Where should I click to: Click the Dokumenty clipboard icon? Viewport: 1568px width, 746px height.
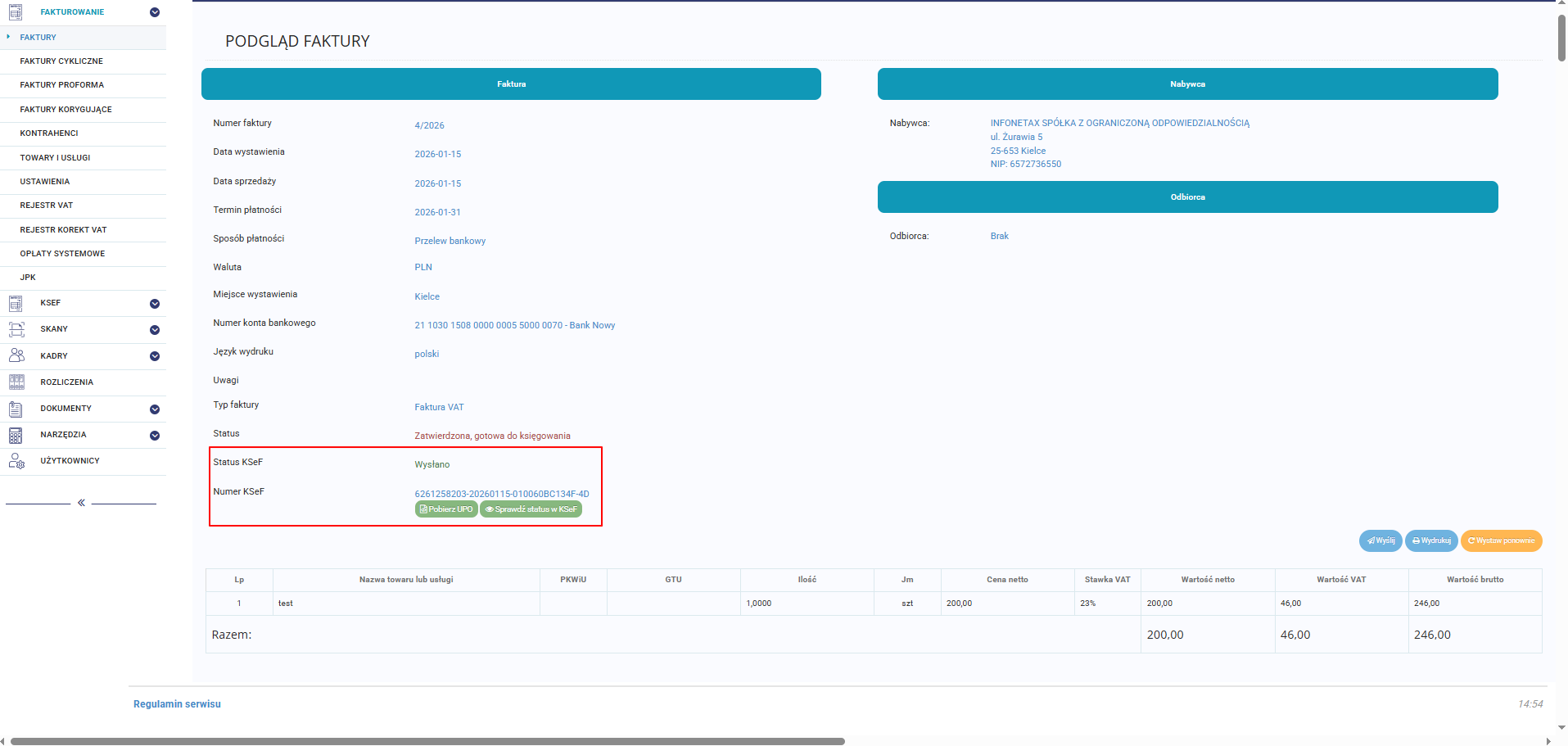point(16,409)
